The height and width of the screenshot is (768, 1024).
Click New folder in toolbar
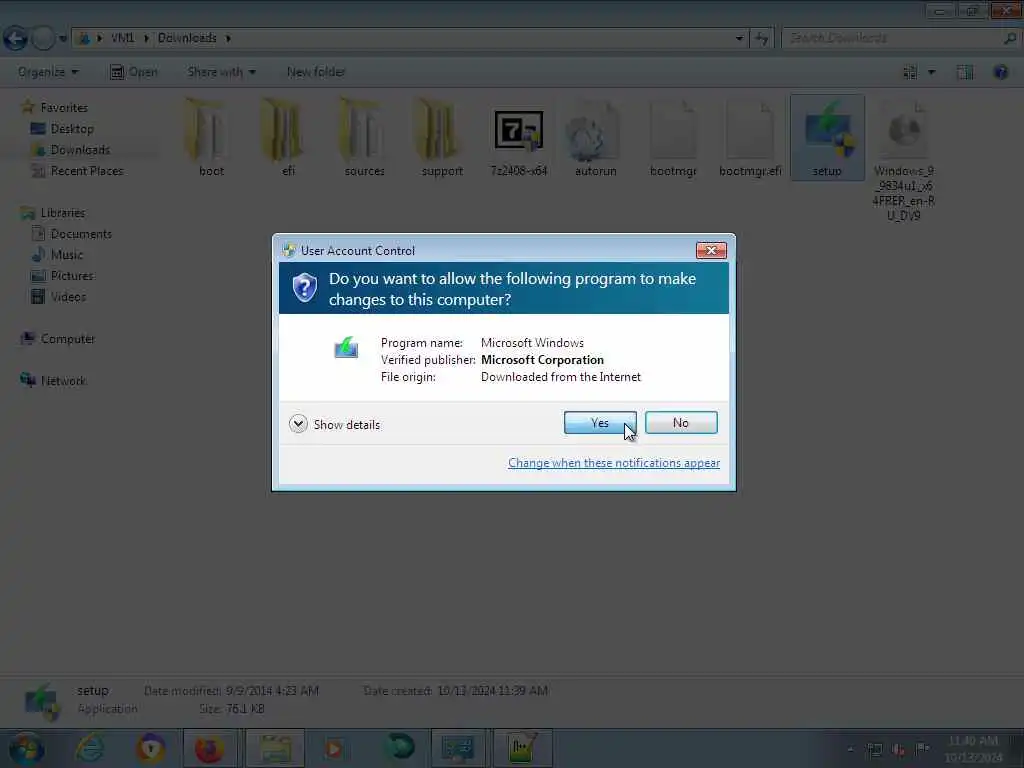click(x=316, y=72)
